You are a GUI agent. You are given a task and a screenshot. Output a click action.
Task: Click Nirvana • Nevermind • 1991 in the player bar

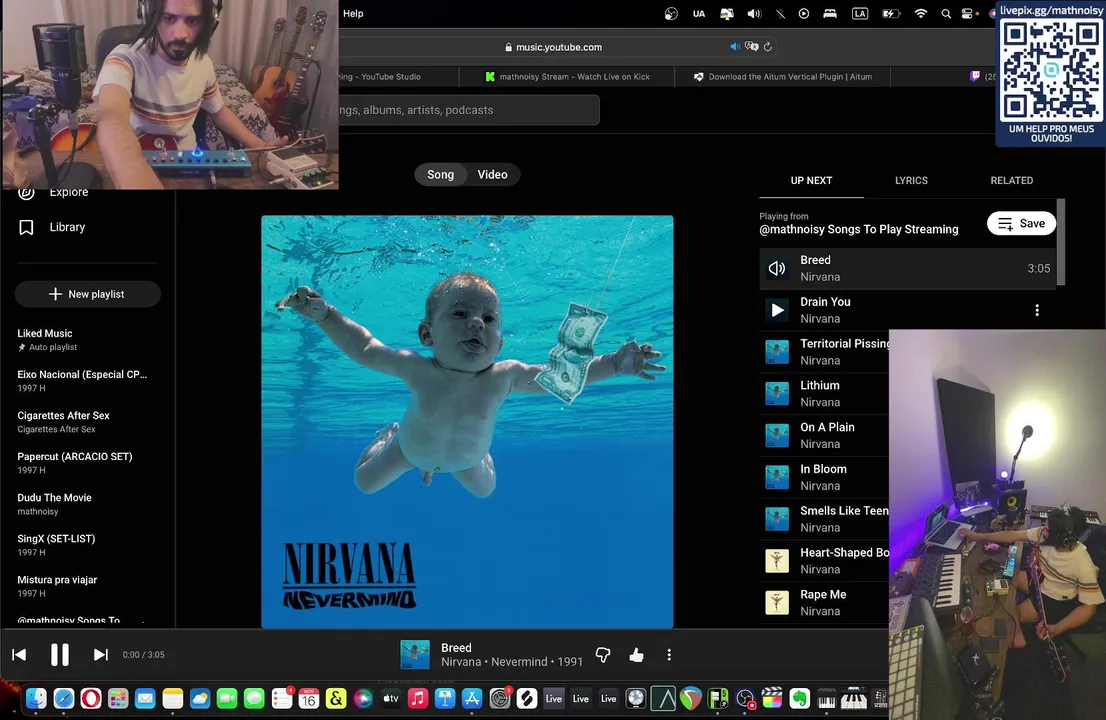(x=512, y=662)
